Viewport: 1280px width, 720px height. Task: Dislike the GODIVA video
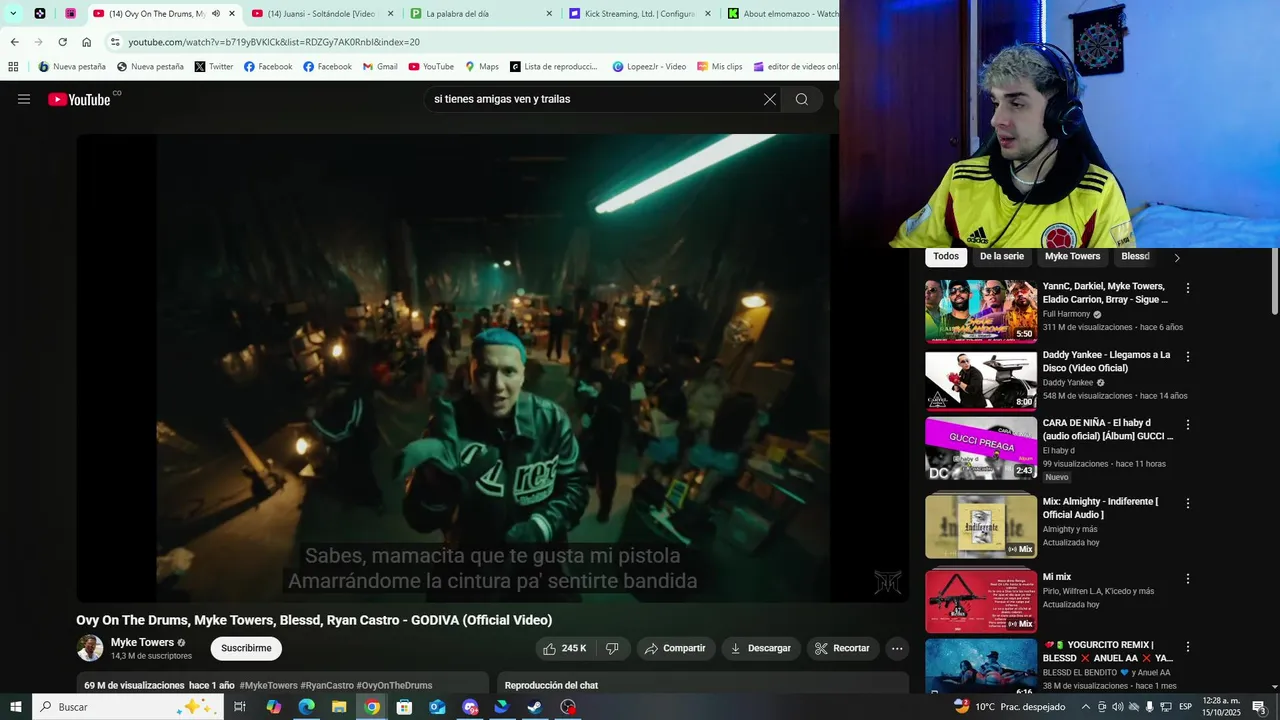(612, 648)
